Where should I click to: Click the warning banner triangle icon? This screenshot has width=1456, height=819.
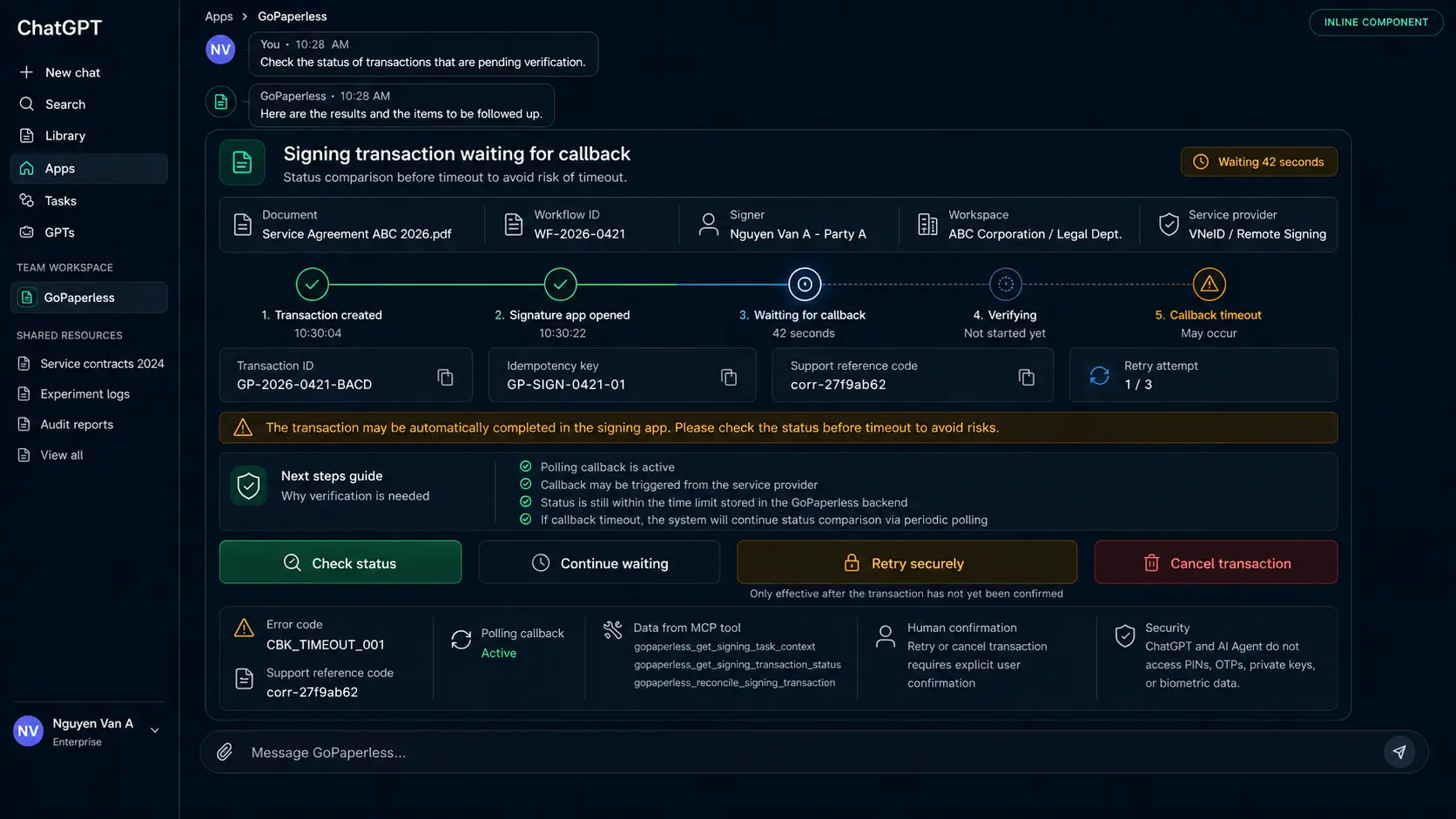[x=243, y=427]
